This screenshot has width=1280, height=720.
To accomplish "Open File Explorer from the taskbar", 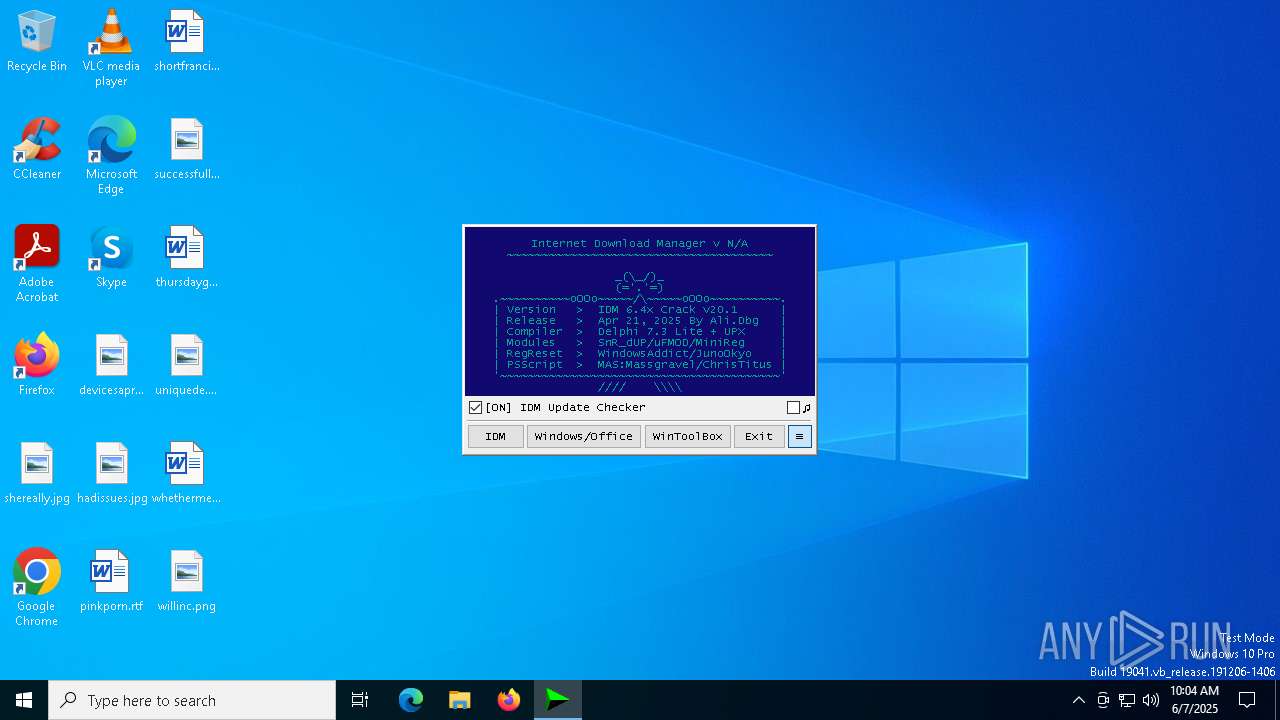I will [x=460, y=700].
